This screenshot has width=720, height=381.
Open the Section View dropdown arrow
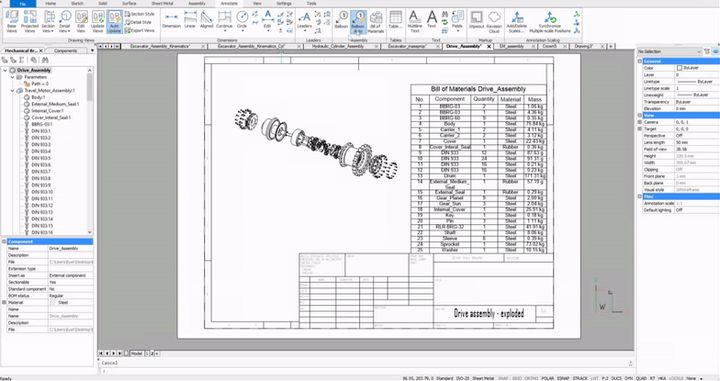52,31
